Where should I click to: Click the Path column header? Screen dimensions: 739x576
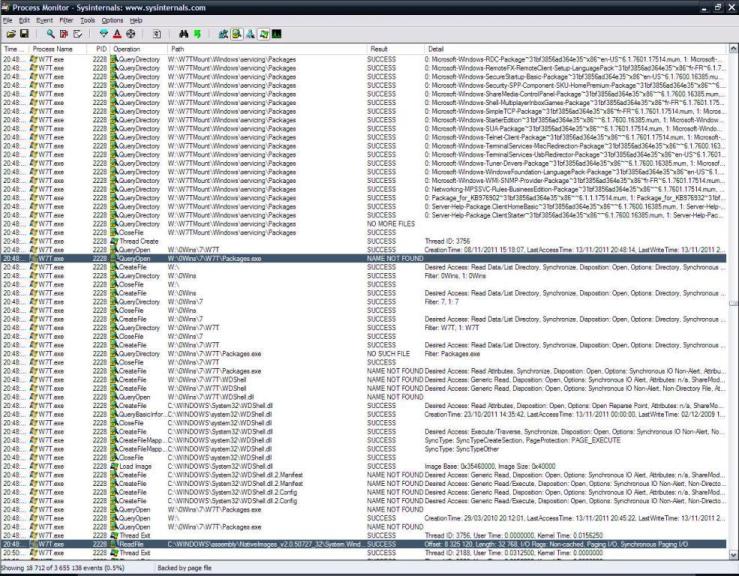point(267,49)
